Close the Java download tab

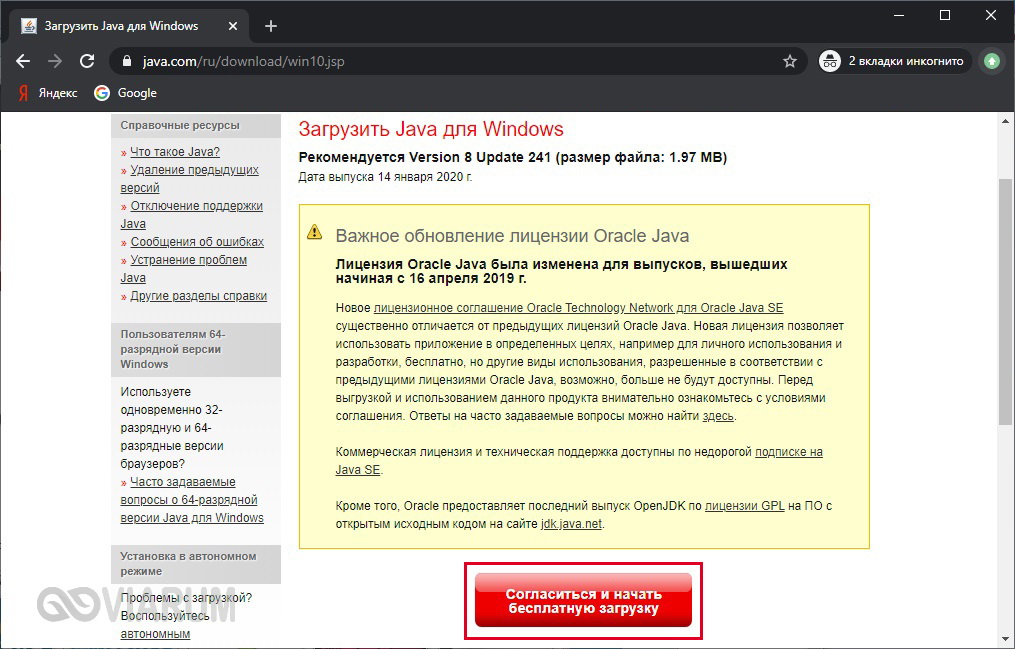pyautogui.click(x=237, y=26)
